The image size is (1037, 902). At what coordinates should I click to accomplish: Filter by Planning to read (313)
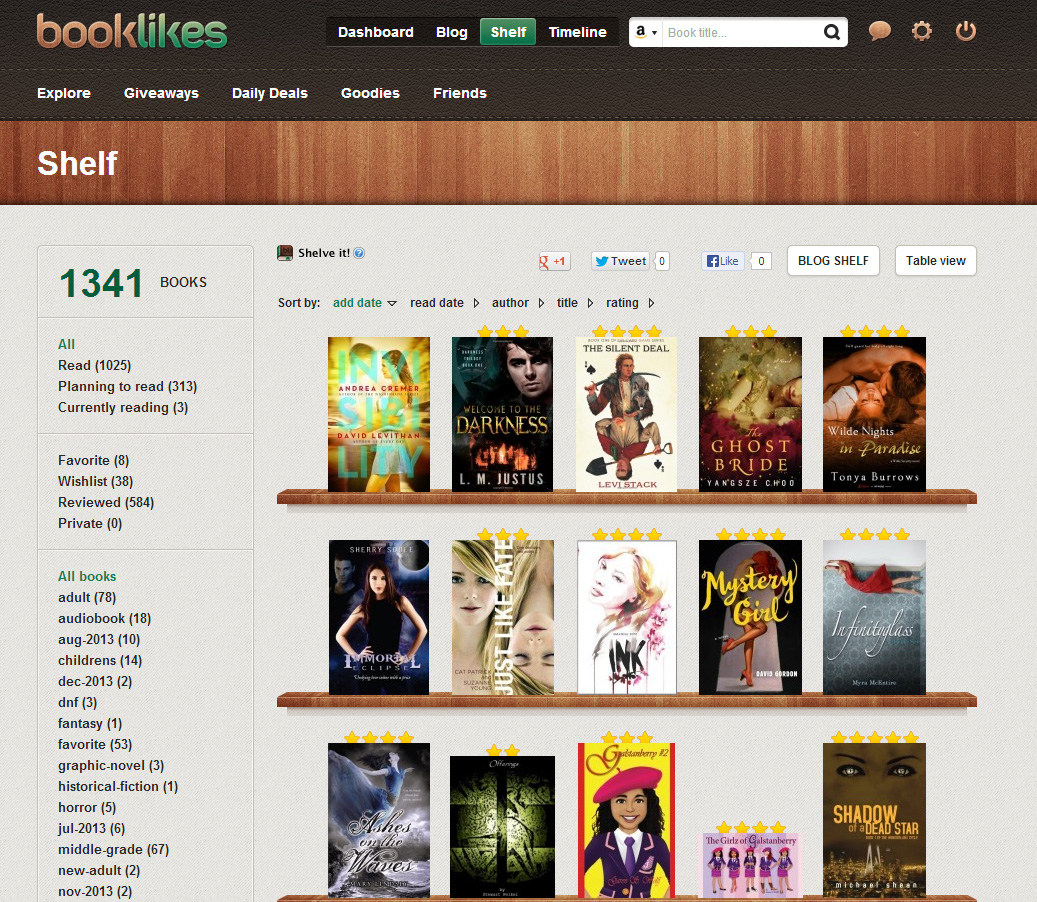point(128,386)
